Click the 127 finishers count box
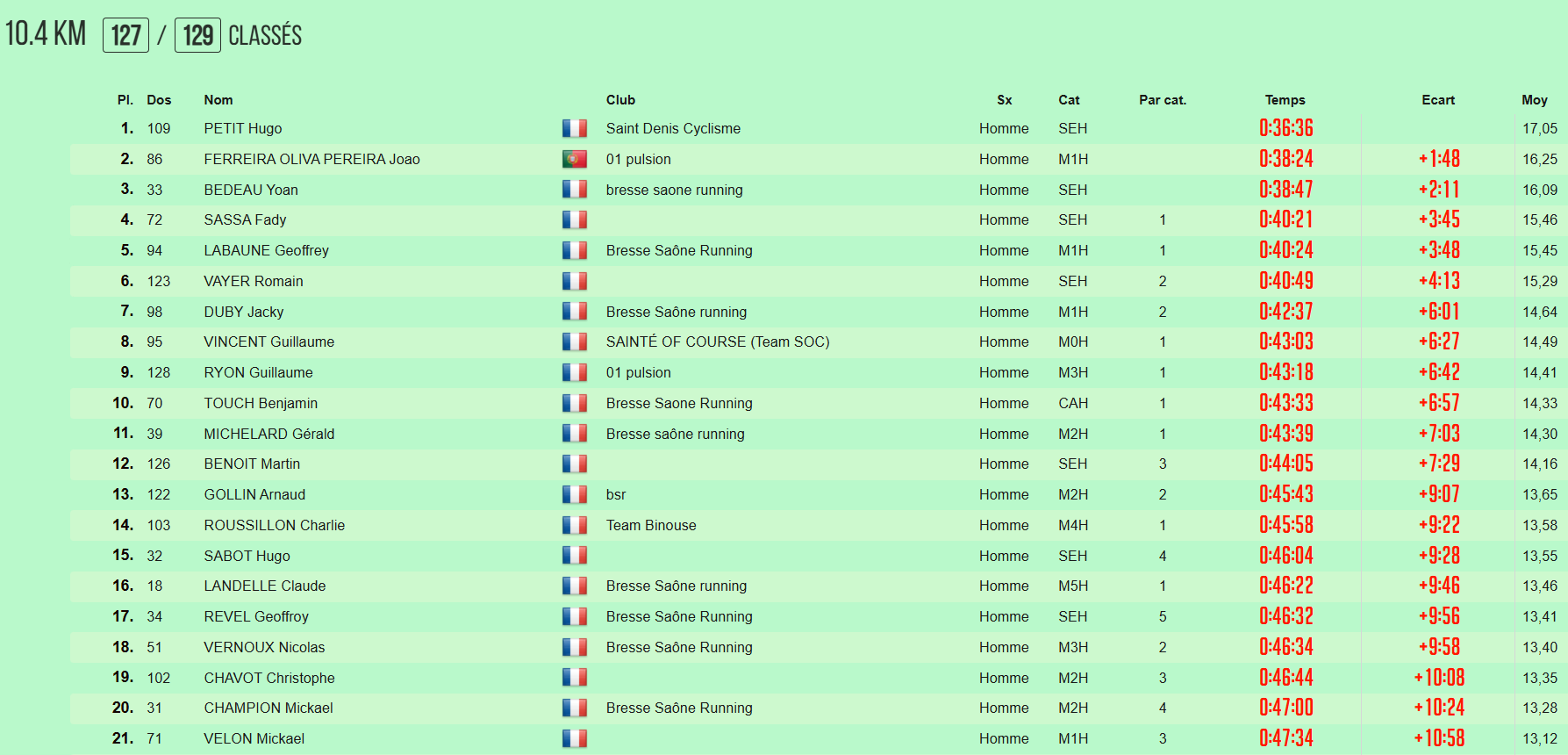Image resolution: width=1568 pixels, height=755 pixels. (125, 35)
